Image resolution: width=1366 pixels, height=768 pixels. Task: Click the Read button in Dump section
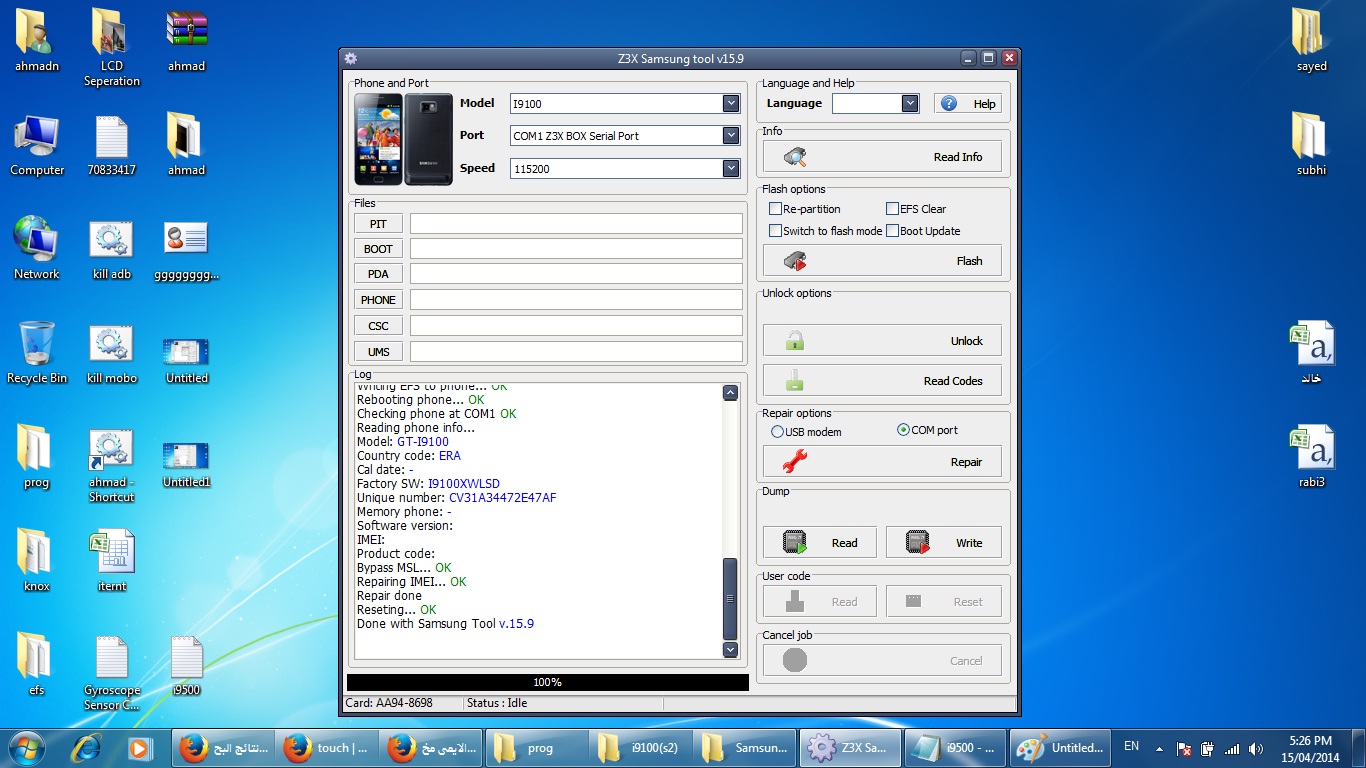(x=820, y=543)
